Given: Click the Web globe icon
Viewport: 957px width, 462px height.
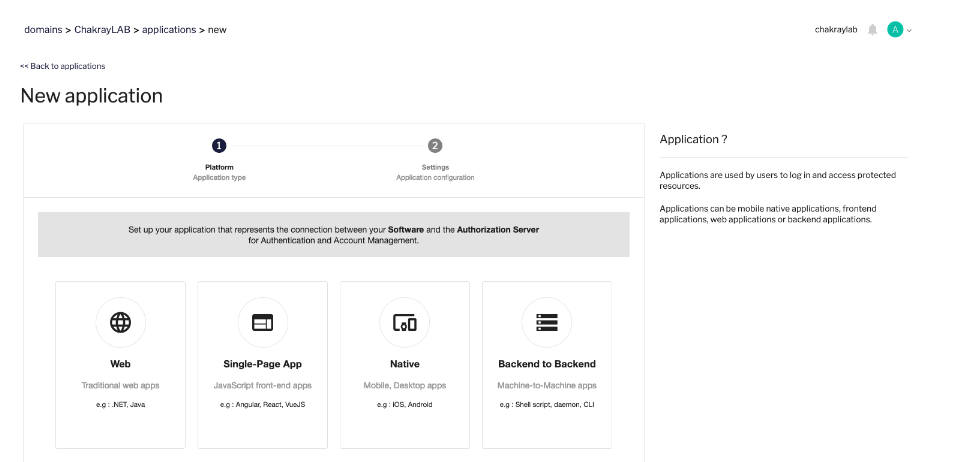Looking at the screenshot, I should tap(120, 322).
